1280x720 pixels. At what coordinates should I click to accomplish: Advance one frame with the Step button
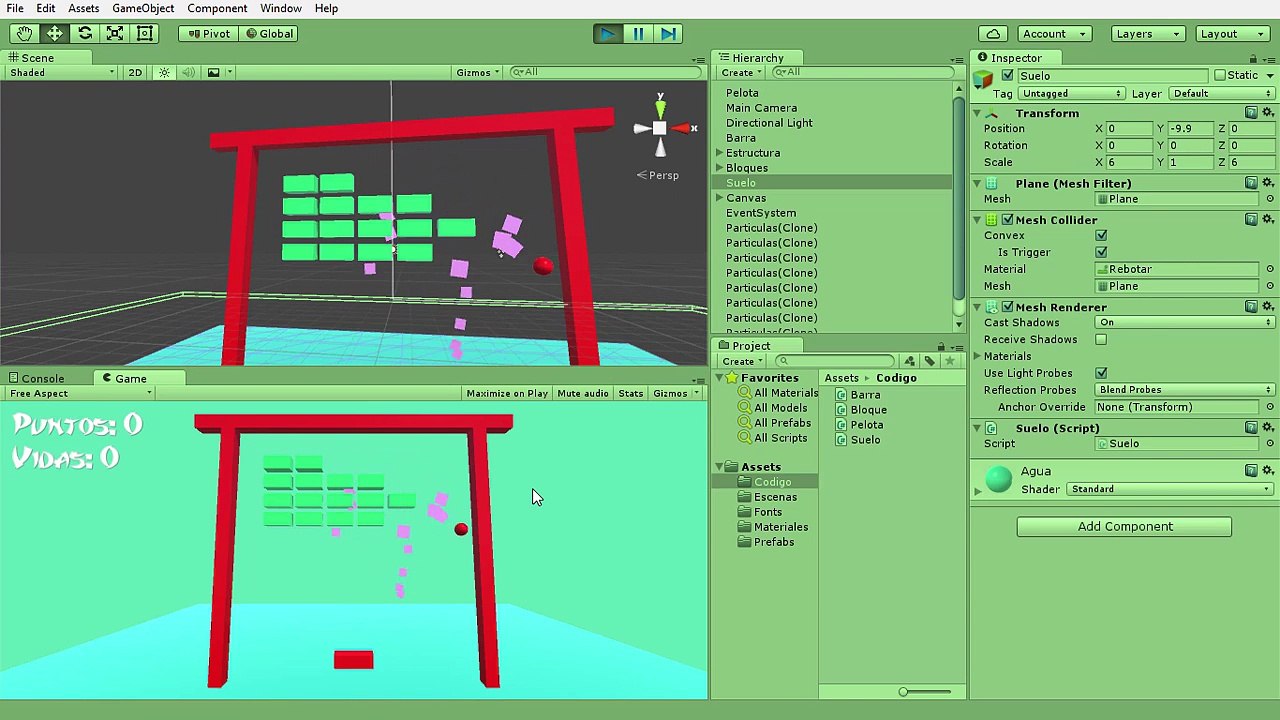(x=668, y=33)
